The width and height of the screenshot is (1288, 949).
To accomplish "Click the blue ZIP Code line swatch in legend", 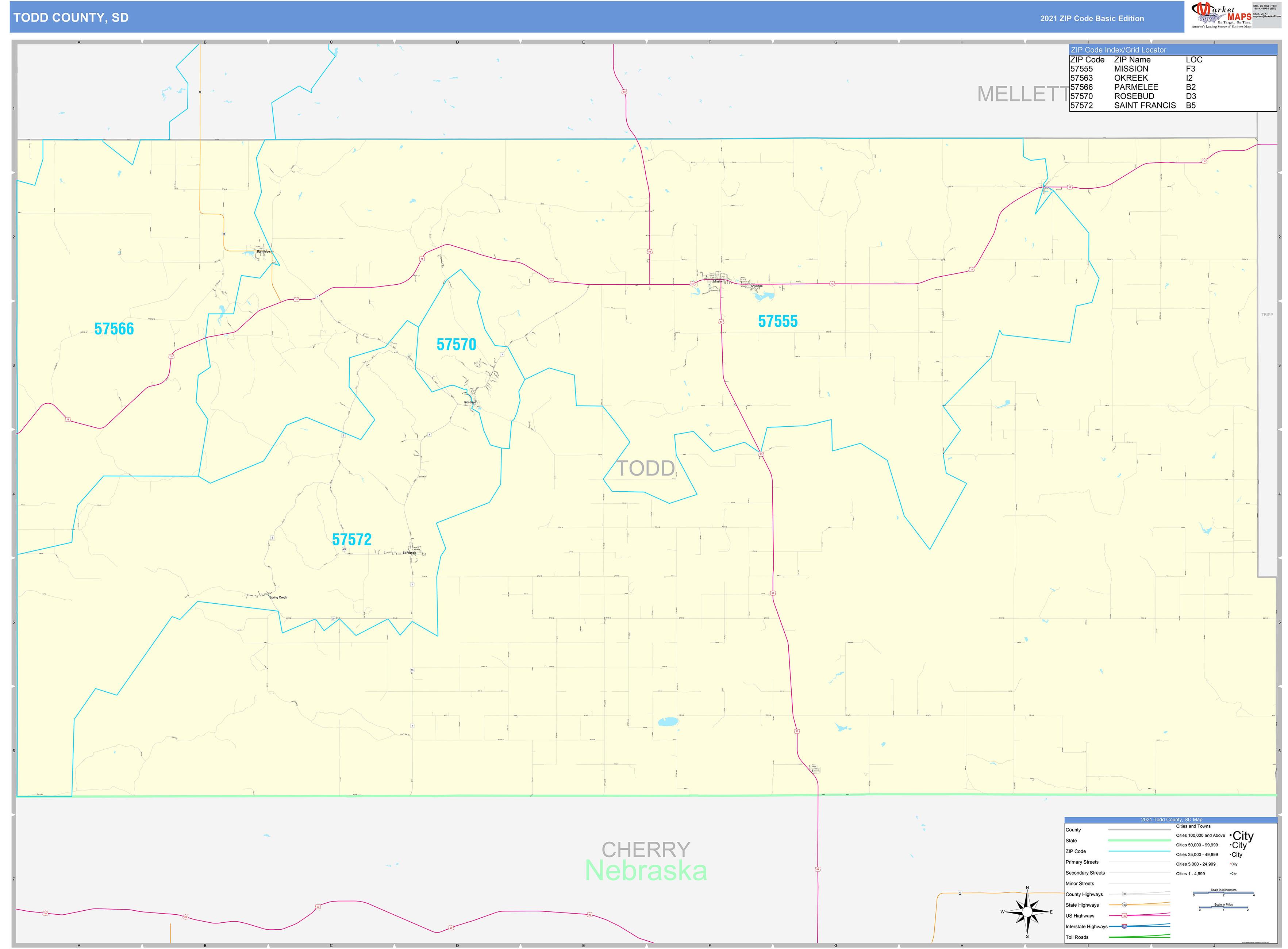I will [1139, 851].
